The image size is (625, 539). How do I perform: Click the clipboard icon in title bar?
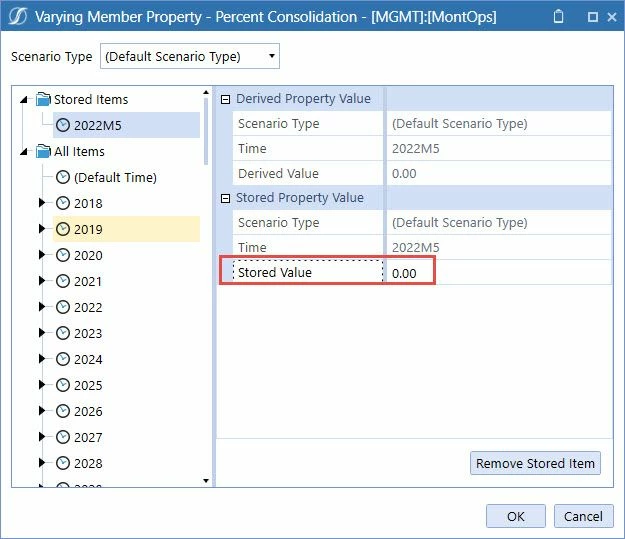(x=558, y=16)
